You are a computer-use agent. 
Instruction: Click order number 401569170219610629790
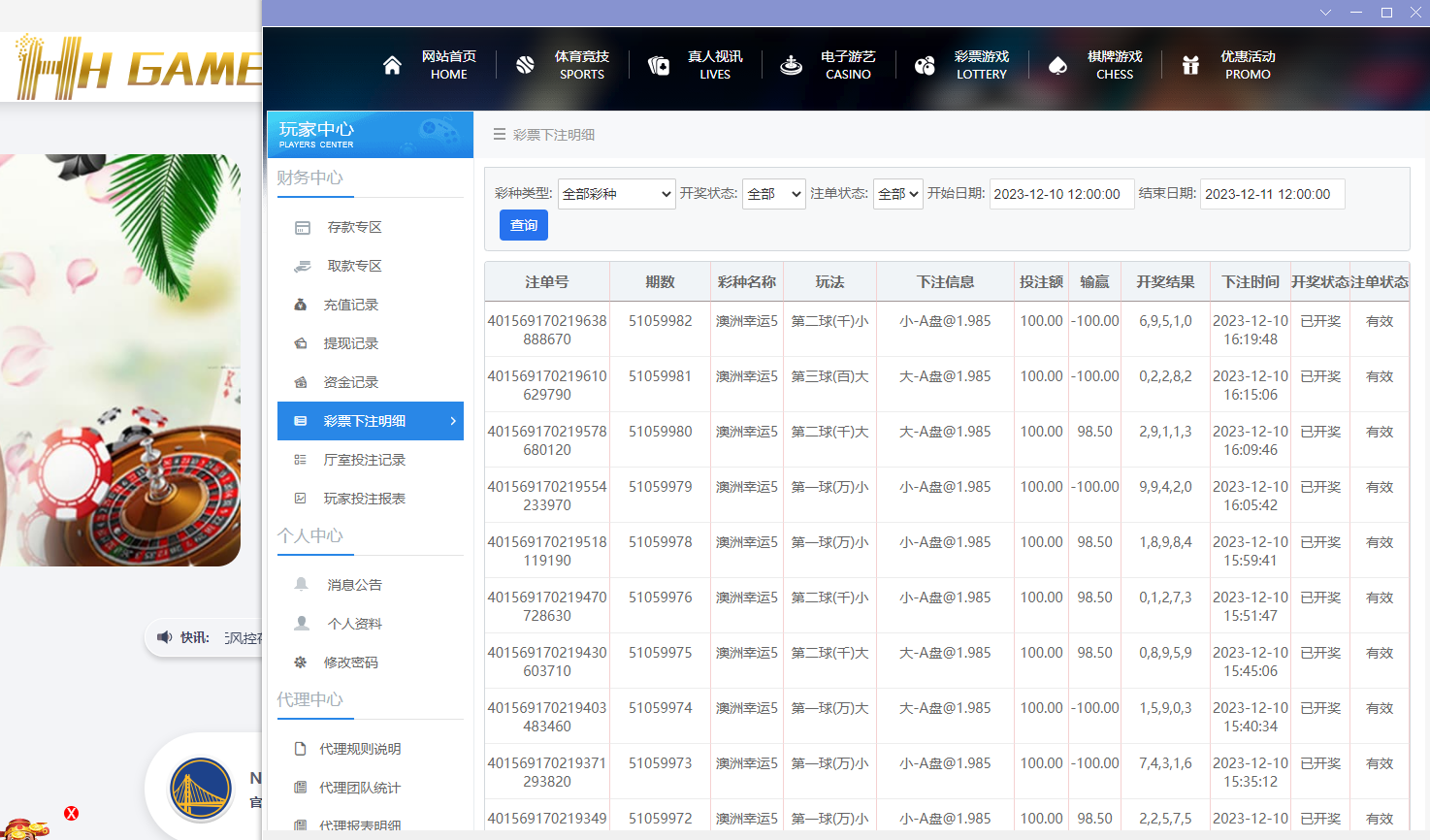[x=547, y=385]
